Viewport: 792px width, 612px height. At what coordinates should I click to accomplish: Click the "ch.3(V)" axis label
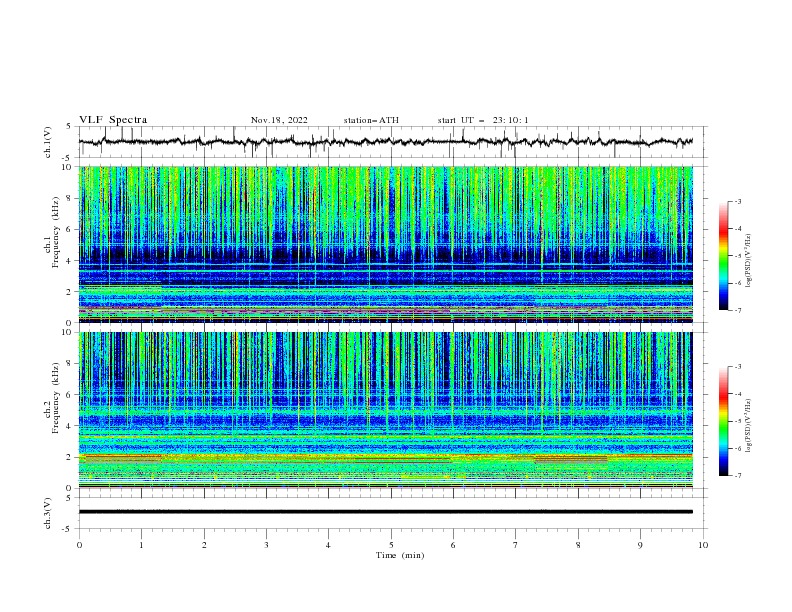click(x=48, y=513)
